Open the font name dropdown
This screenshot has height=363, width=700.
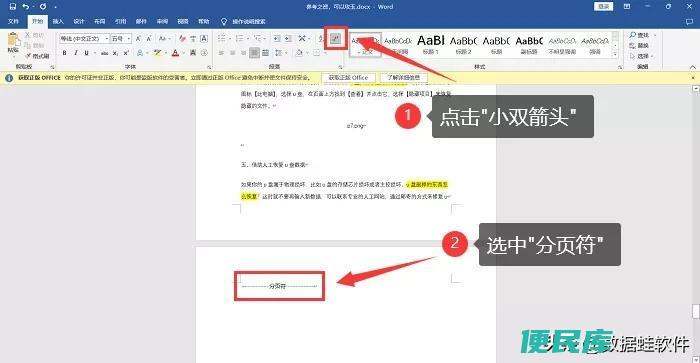click(84, 39)
